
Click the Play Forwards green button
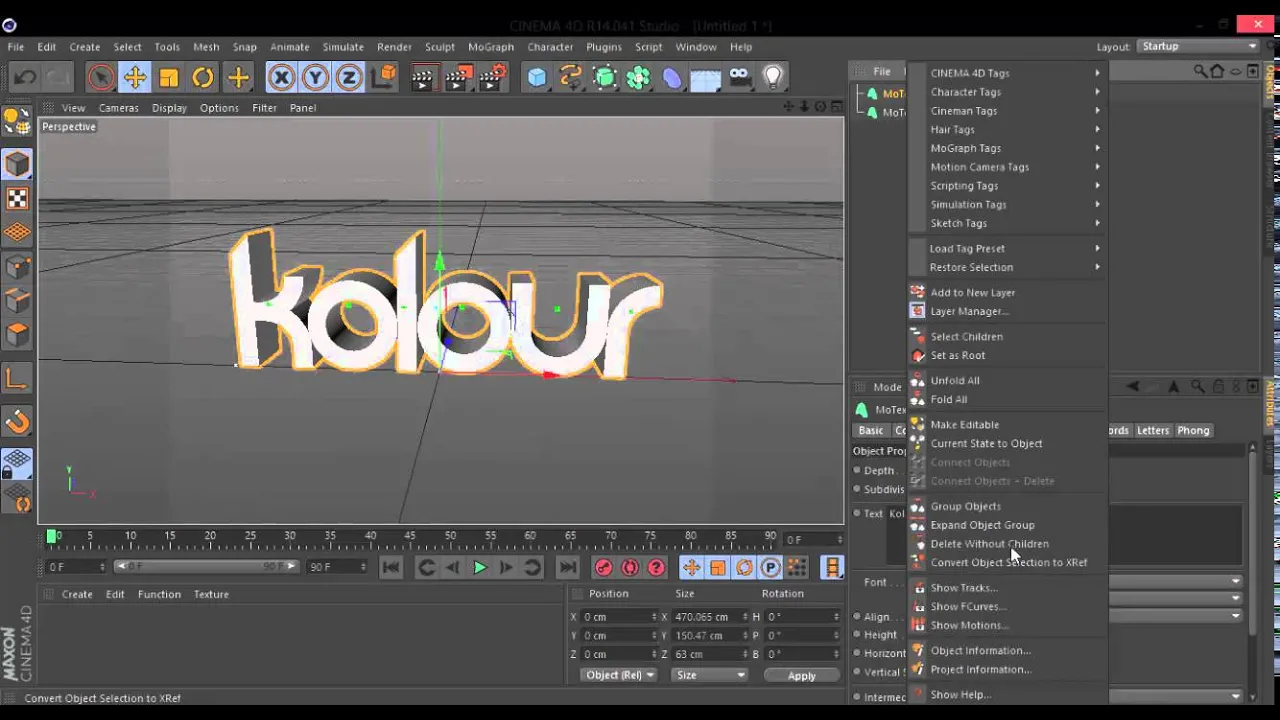(479, 567)
